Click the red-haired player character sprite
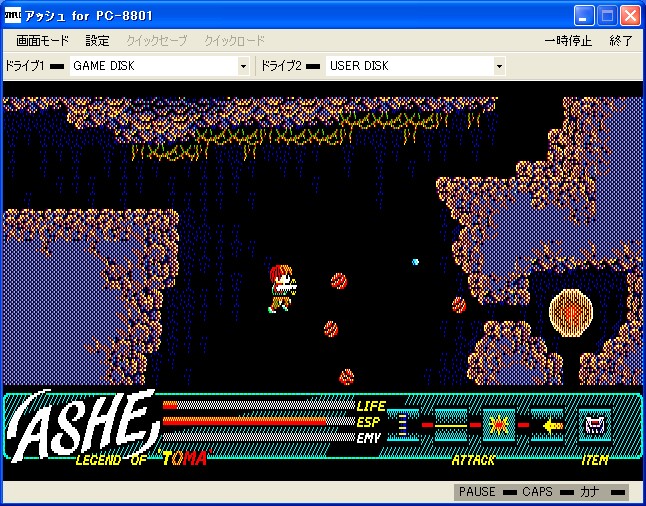This screenshot has width=646, height=506. coord(282,289)
